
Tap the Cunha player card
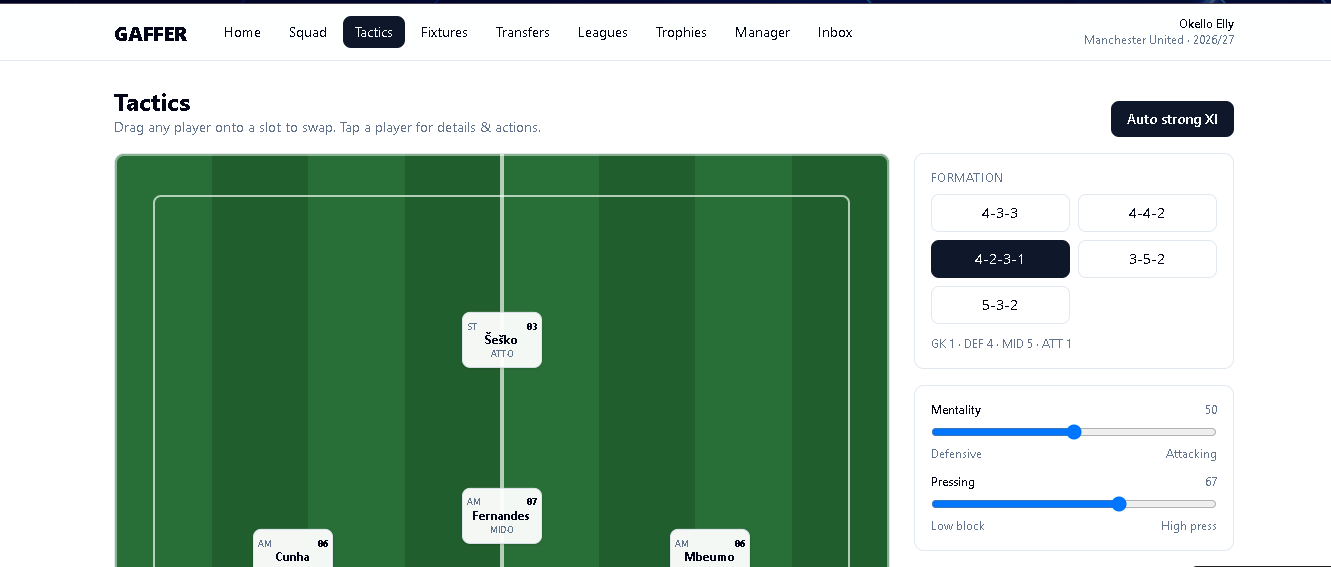tap(293, 548)
